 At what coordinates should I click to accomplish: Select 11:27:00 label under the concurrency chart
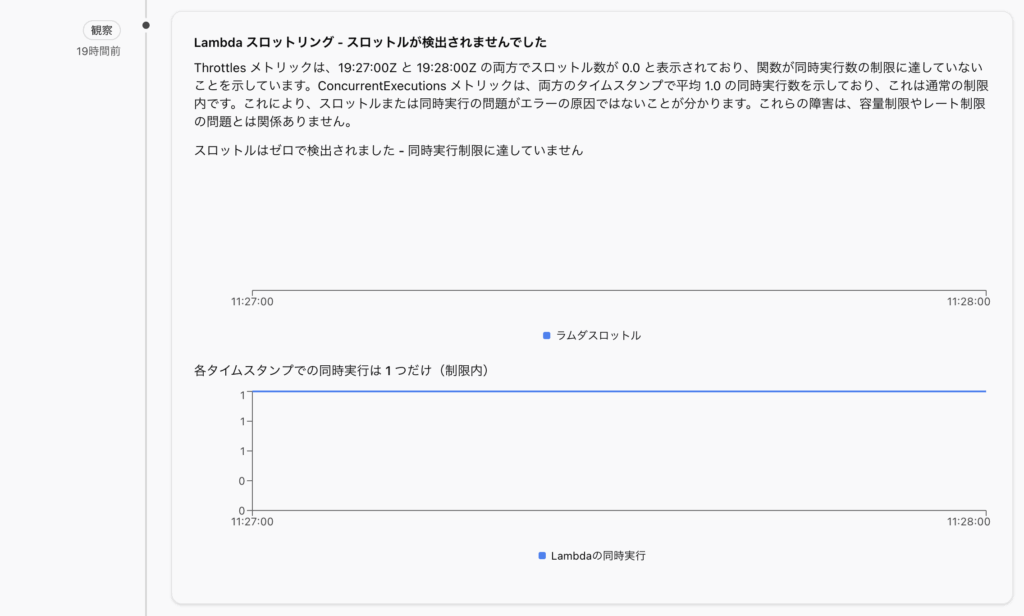click(252, 521)
